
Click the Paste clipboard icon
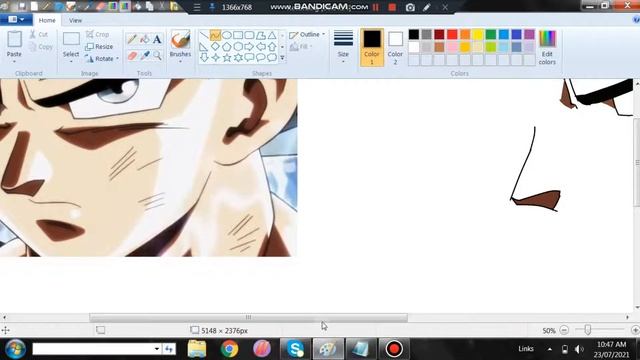point(14,39)
